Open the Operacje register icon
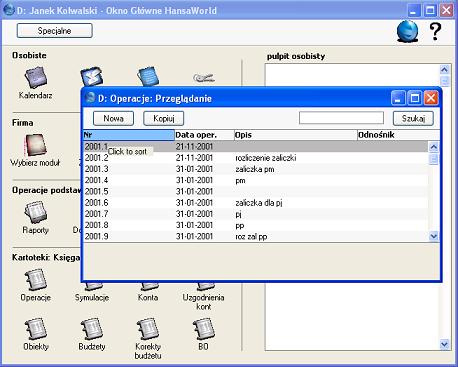The width and height of the screenshot is (458, 367). point(36,279)
